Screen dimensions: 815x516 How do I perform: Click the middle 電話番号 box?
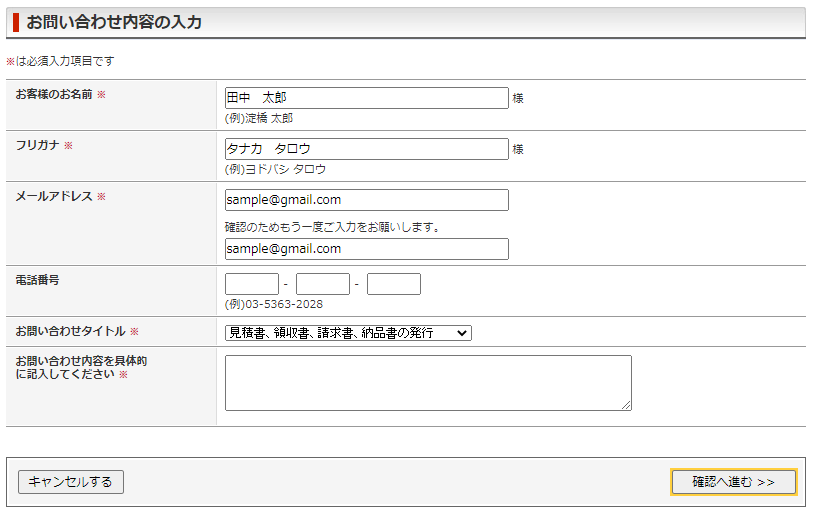coord(323,284)
